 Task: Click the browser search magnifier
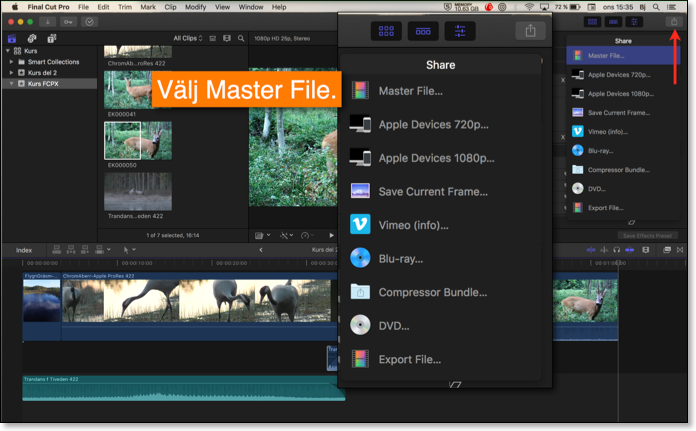(241, 39)
